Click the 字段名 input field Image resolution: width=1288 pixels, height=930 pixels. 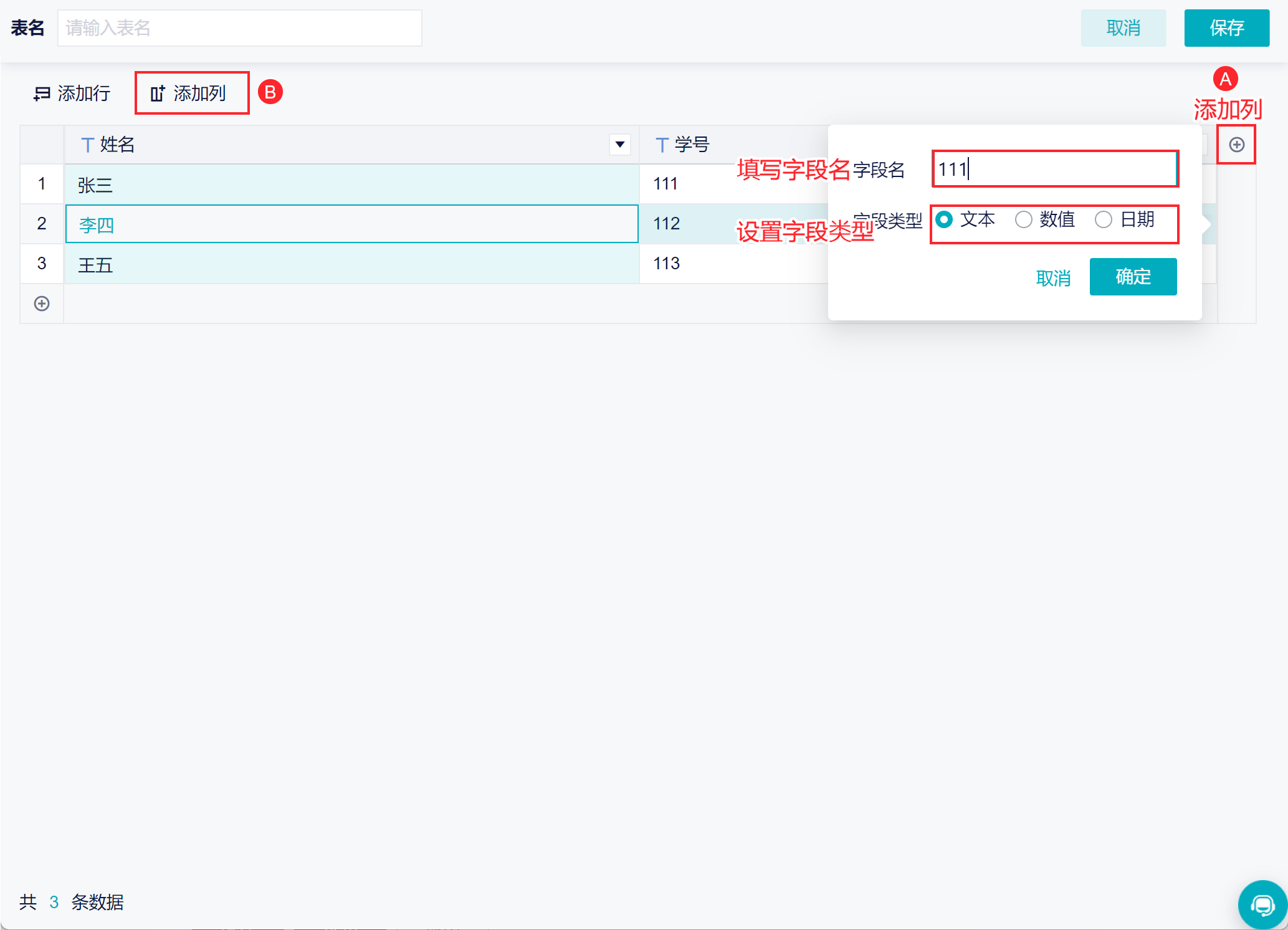(1054, 169)
